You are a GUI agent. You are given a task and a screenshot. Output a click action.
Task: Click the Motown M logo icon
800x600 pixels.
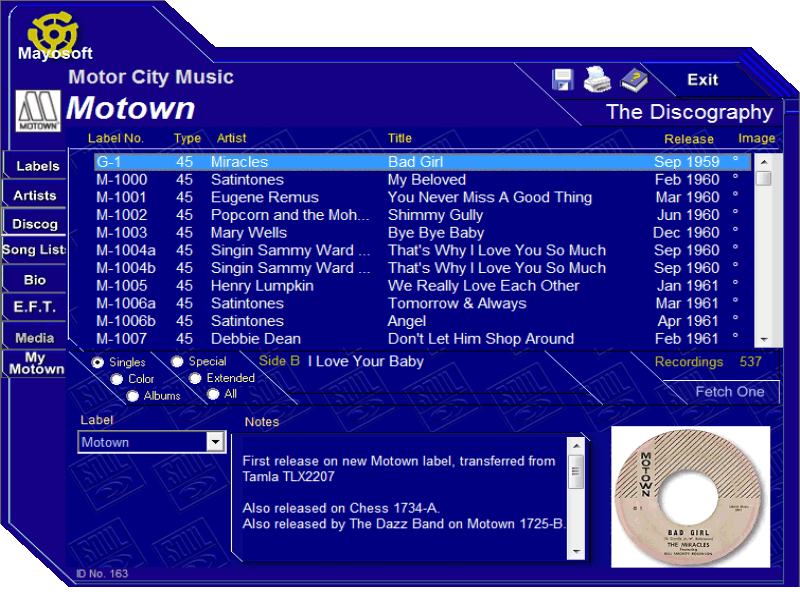click(38, 111)
